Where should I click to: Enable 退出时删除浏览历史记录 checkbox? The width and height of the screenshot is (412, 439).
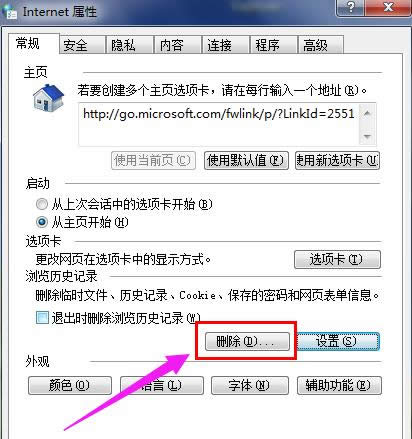pos(42,317)
